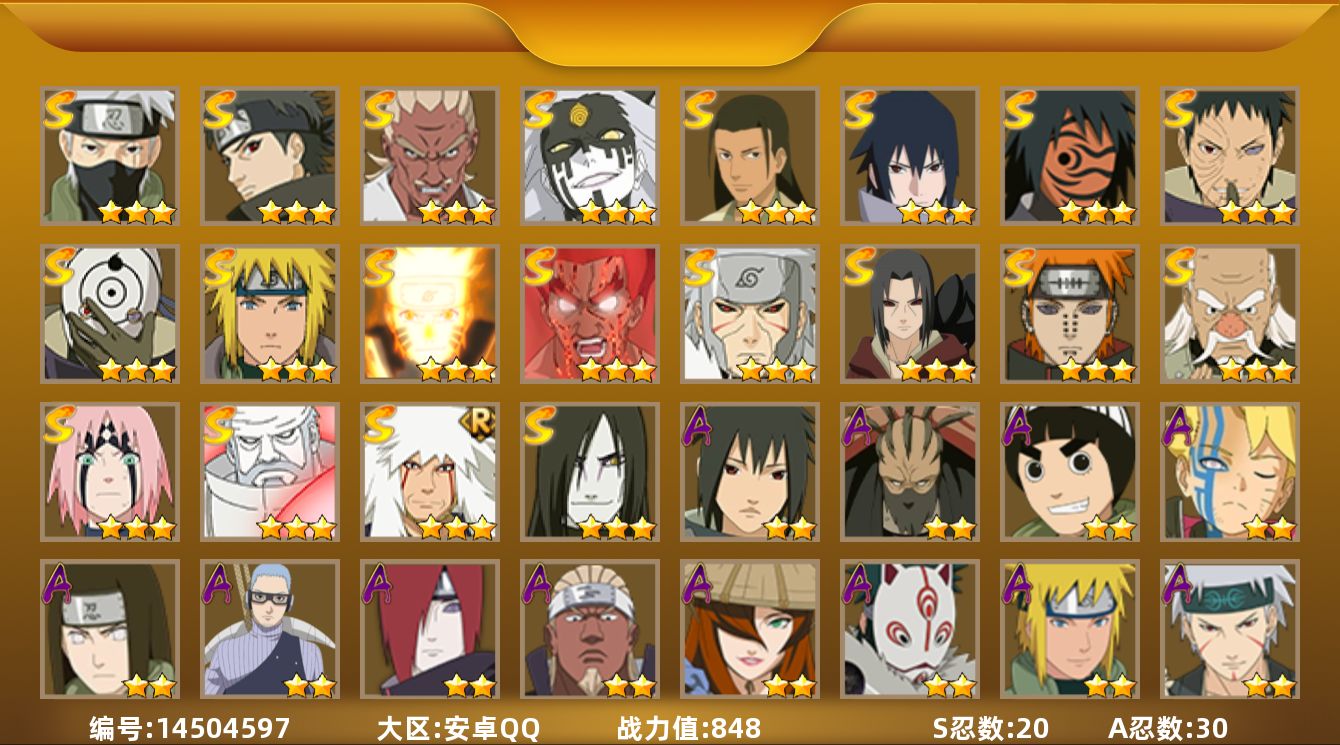
Task: Select the silver-haired masked ninja portrait
Action: coord(110,155)
